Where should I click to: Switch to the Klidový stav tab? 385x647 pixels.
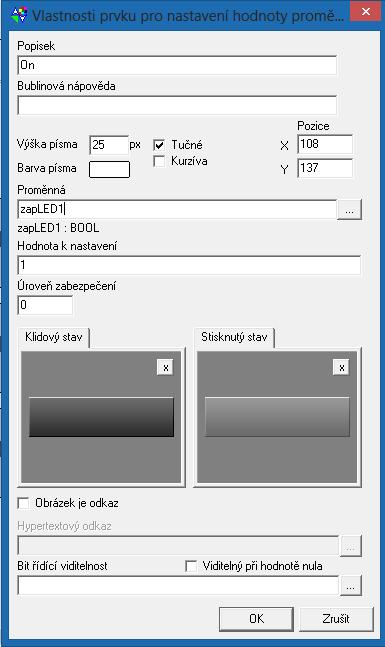54,337
